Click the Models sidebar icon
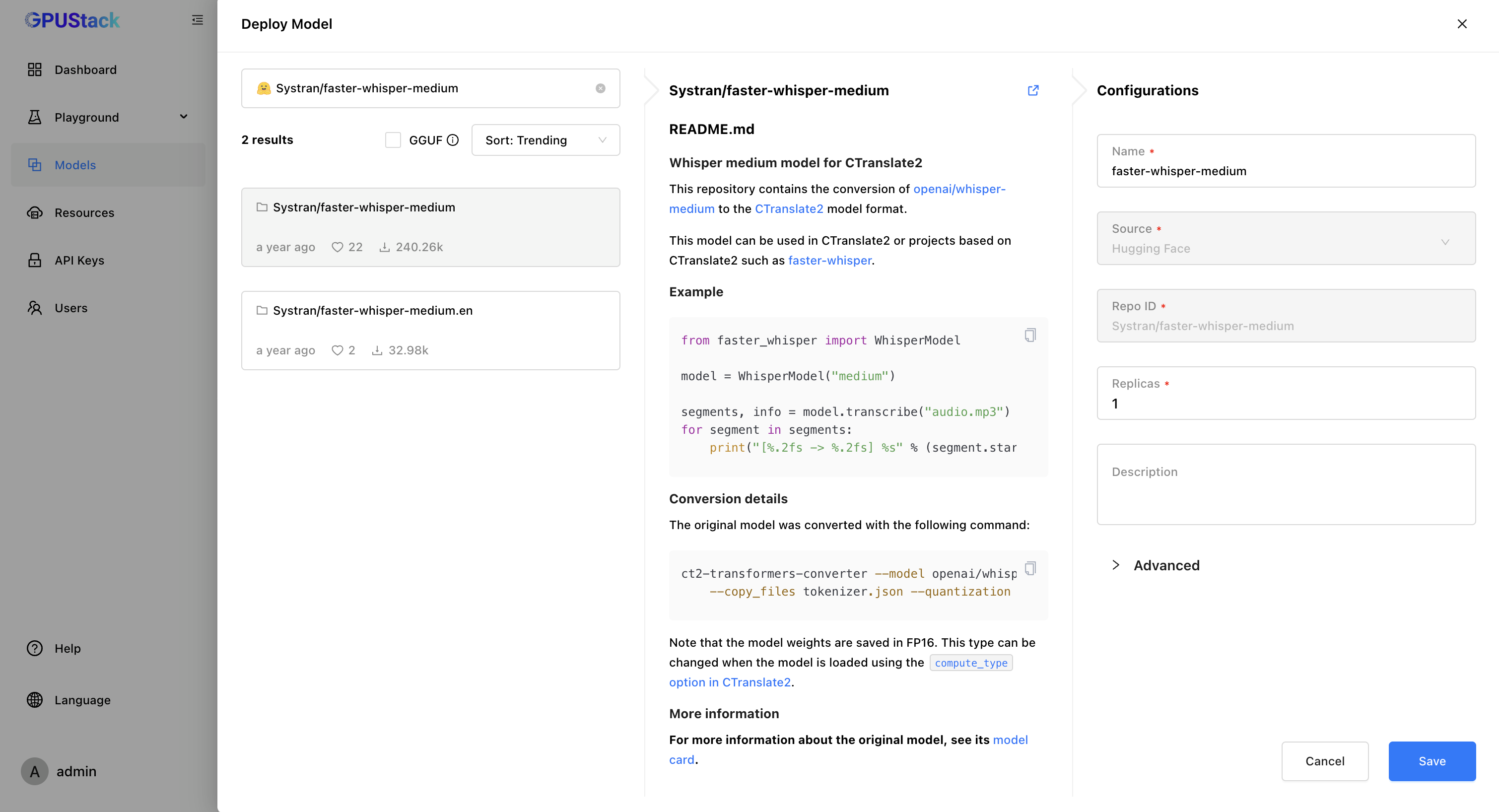 coord(35,165)
